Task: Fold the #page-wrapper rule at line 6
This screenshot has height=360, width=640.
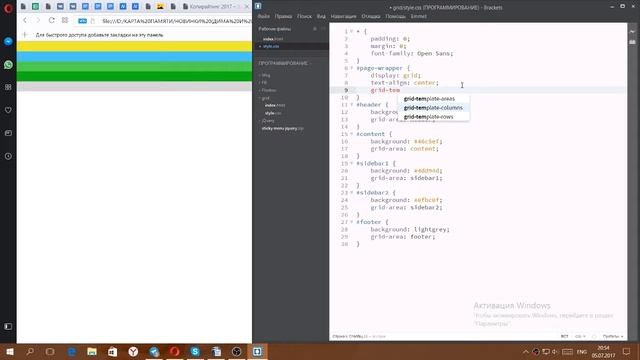Action: coord(351,68)
